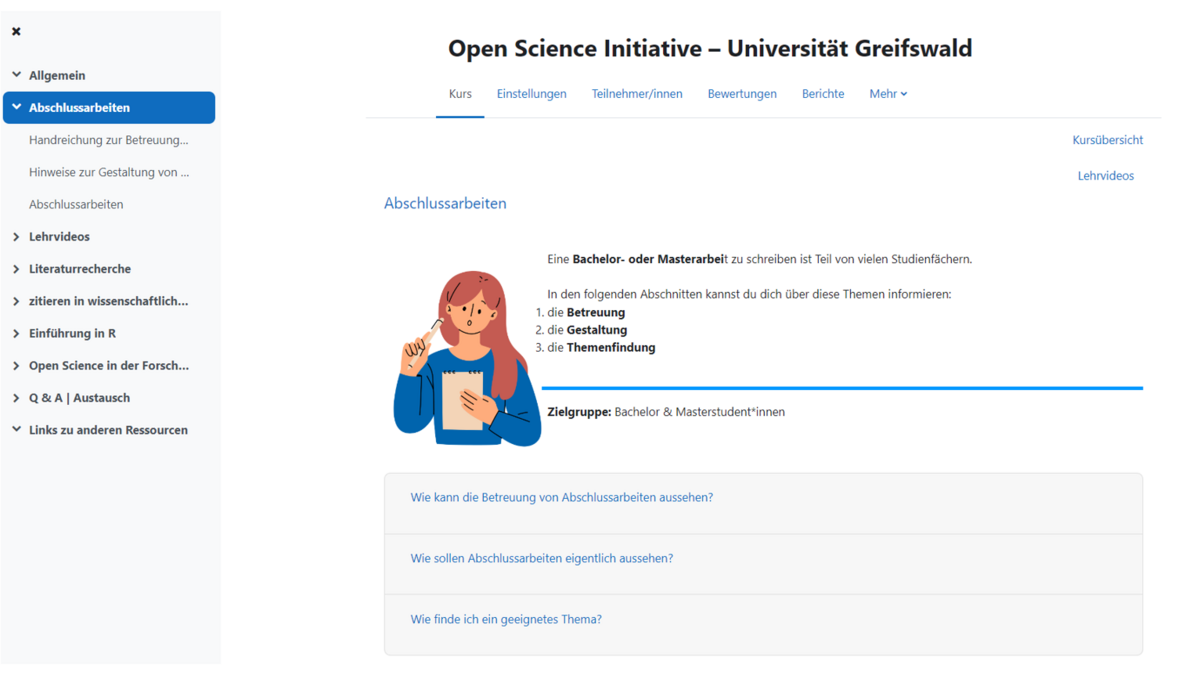Click the thinking student illustration
The height and width of the screenshot is (675, 1200).
pos(466,357)
